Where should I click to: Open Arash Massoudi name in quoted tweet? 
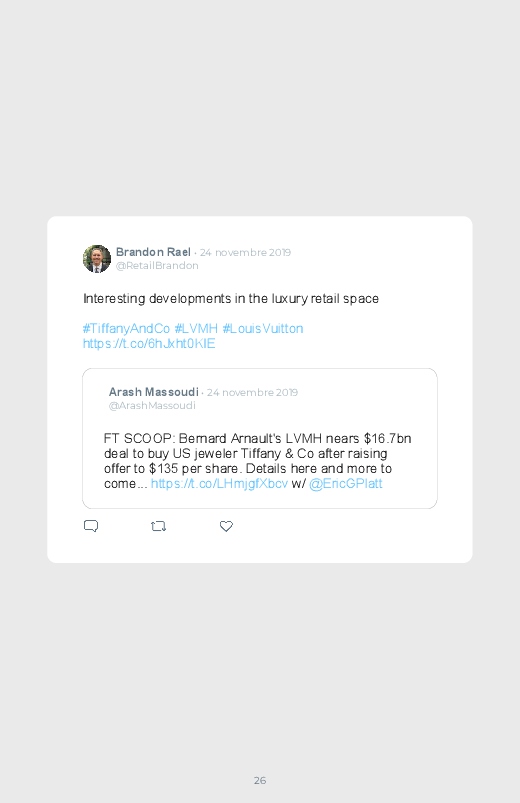(x=154, y=392)
